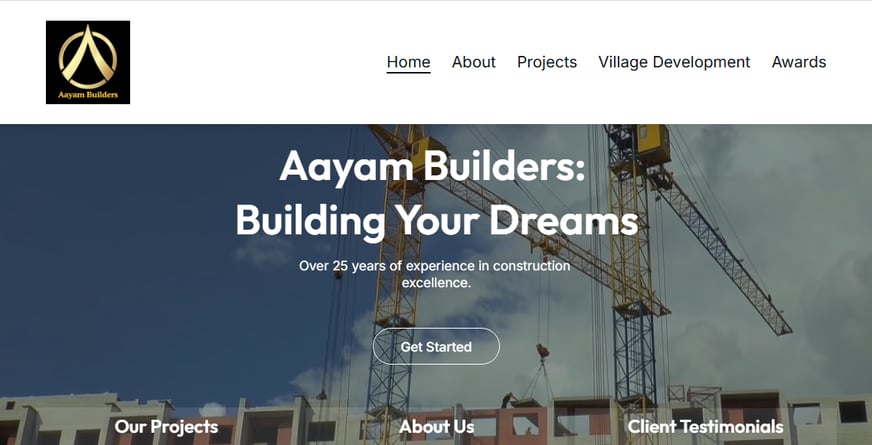Click the Aayam Builders logo image
872x445 pixels.
pos(88,62)
